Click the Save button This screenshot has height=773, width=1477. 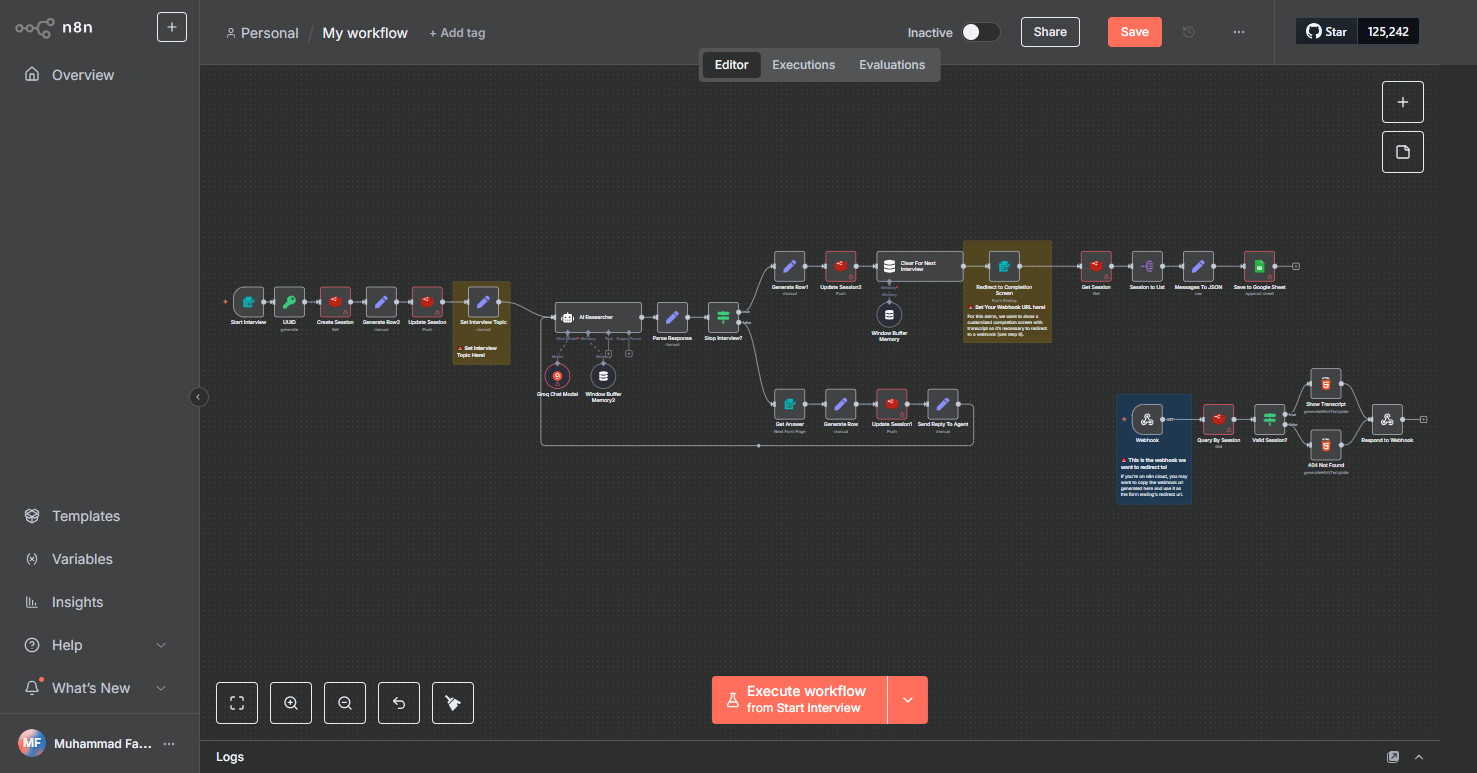(x=1134, y=32)
